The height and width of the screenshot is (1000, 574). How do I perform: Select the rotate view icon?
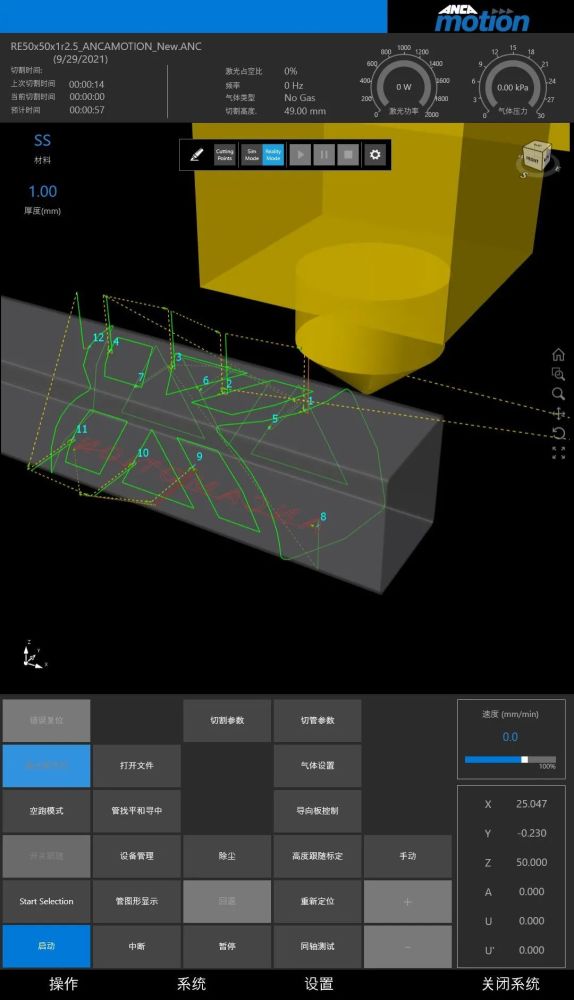coord(558,433)
